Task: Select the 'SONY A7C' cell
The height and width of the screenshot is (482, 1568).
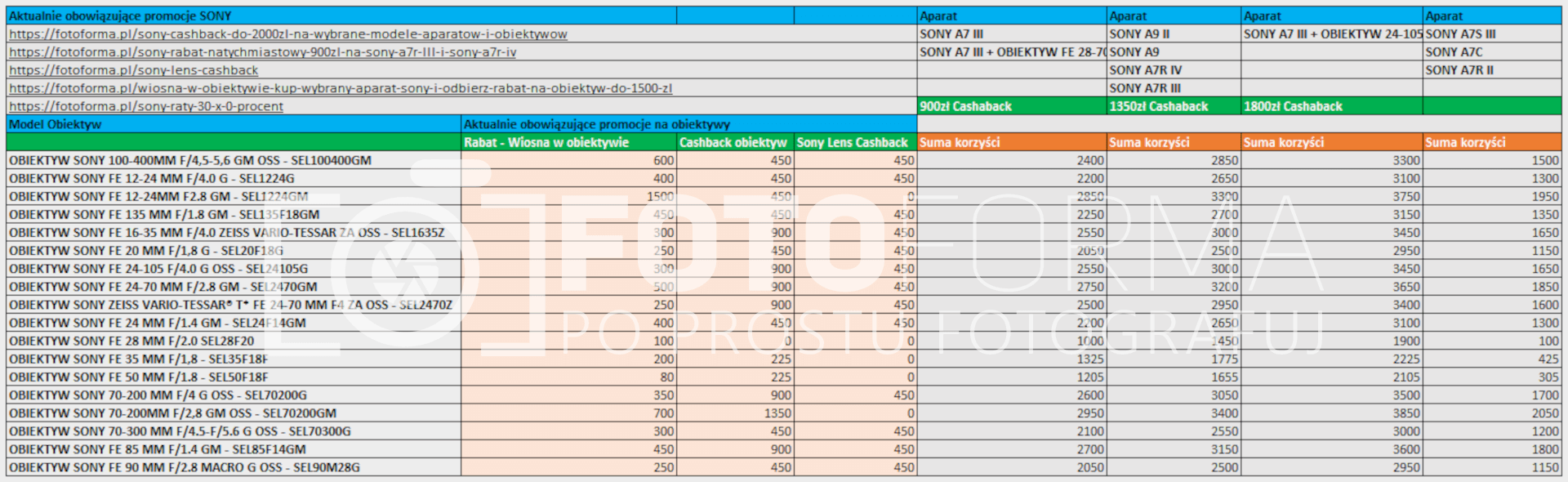Action: tap(1492, 52)
